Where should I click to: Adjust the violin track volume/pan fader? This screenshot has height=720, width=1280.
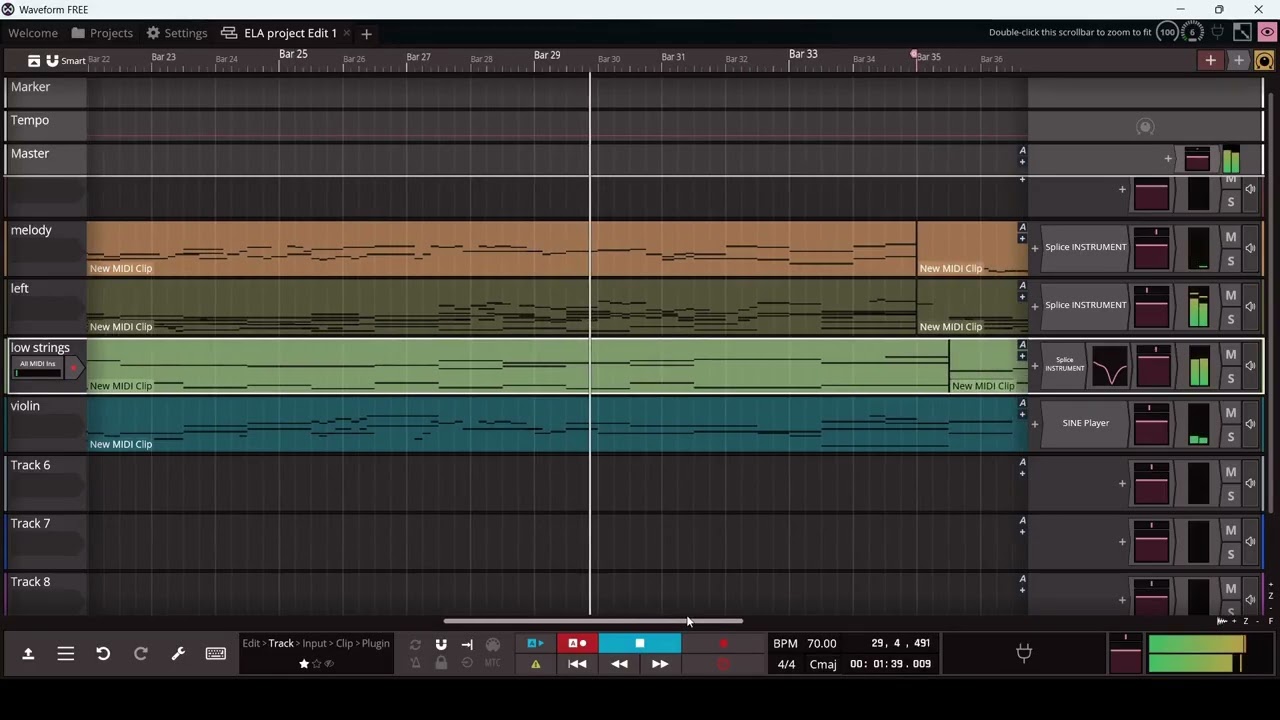[1151, 424]
